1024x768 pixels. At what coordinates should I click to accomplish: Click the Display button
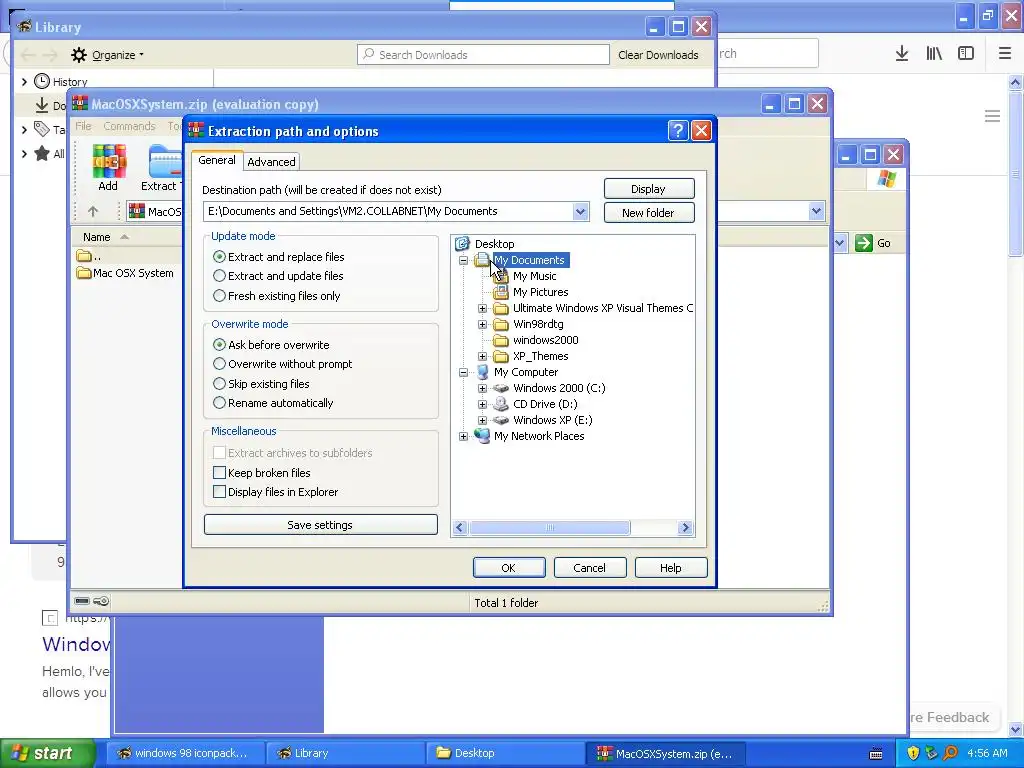(x=648, y=189)
